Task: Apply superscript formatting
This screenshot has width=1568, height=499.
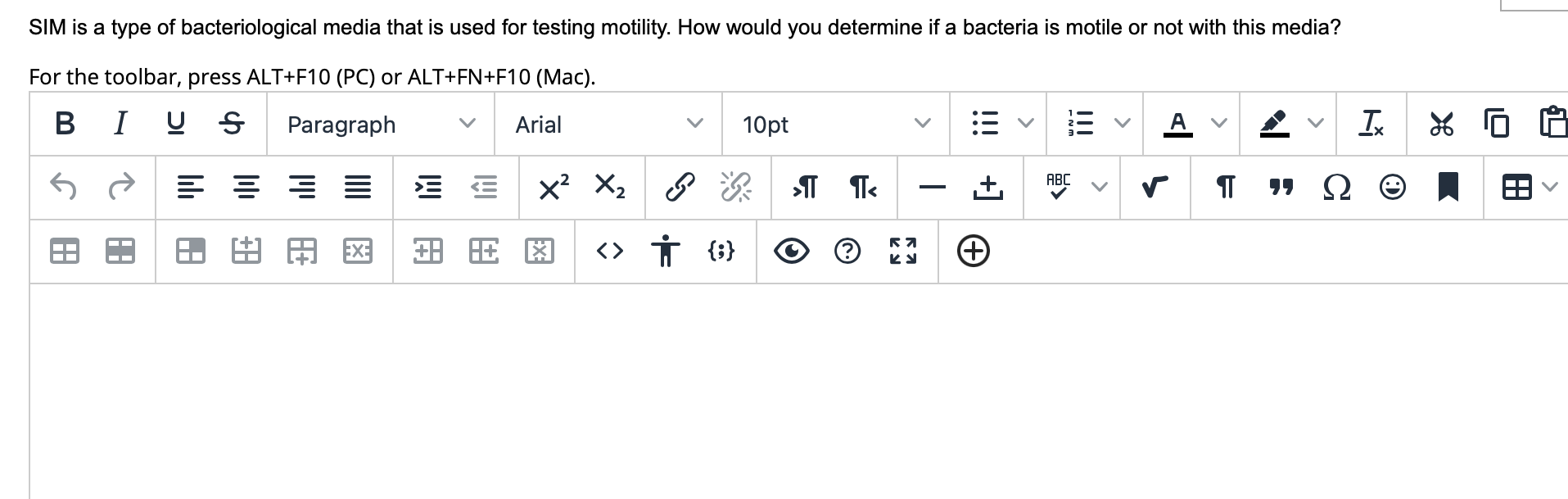Action: pyautogui.click(x=554, y=188)
